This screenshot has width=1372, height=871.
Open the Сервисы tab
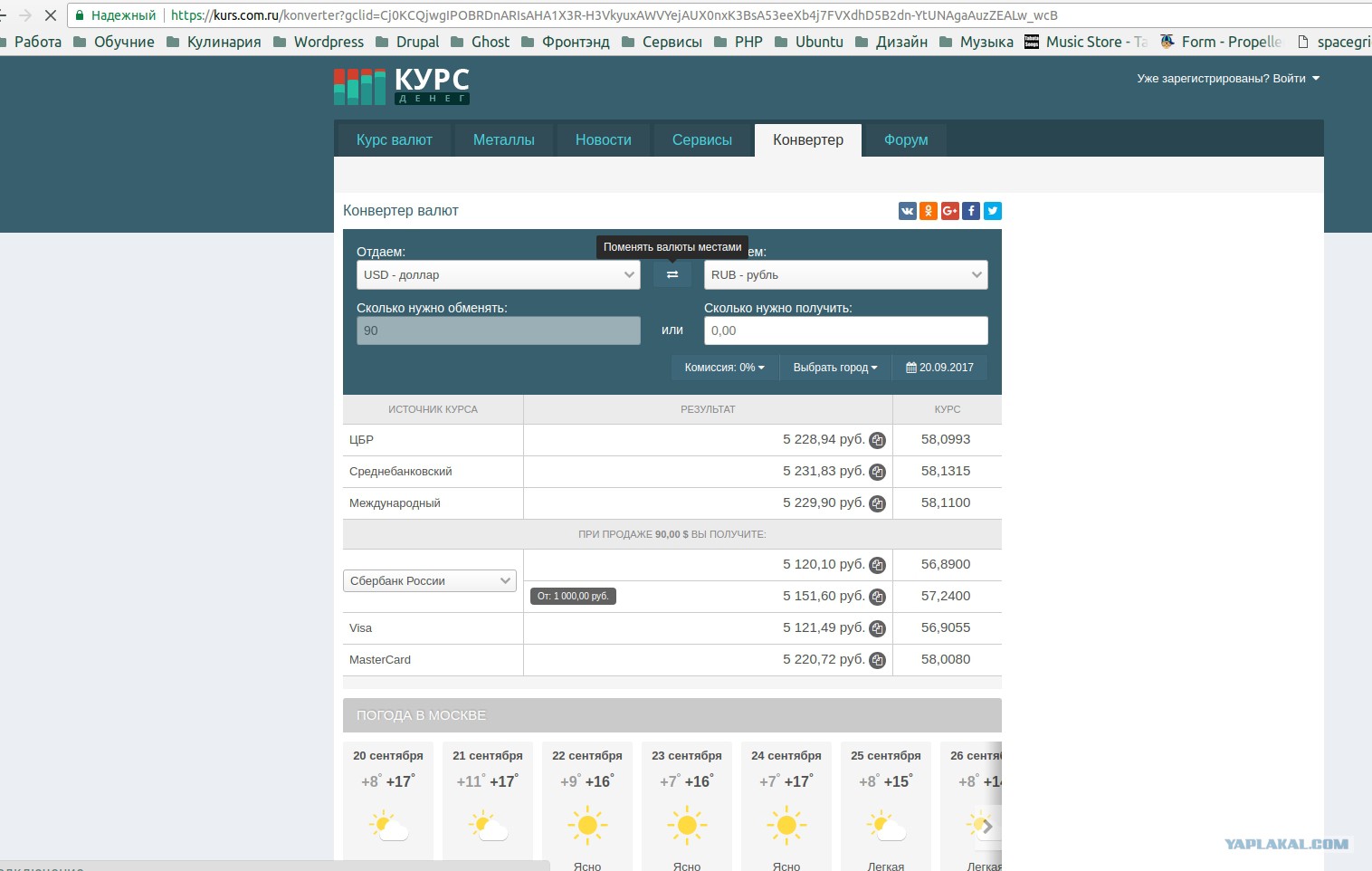point(702,140)
